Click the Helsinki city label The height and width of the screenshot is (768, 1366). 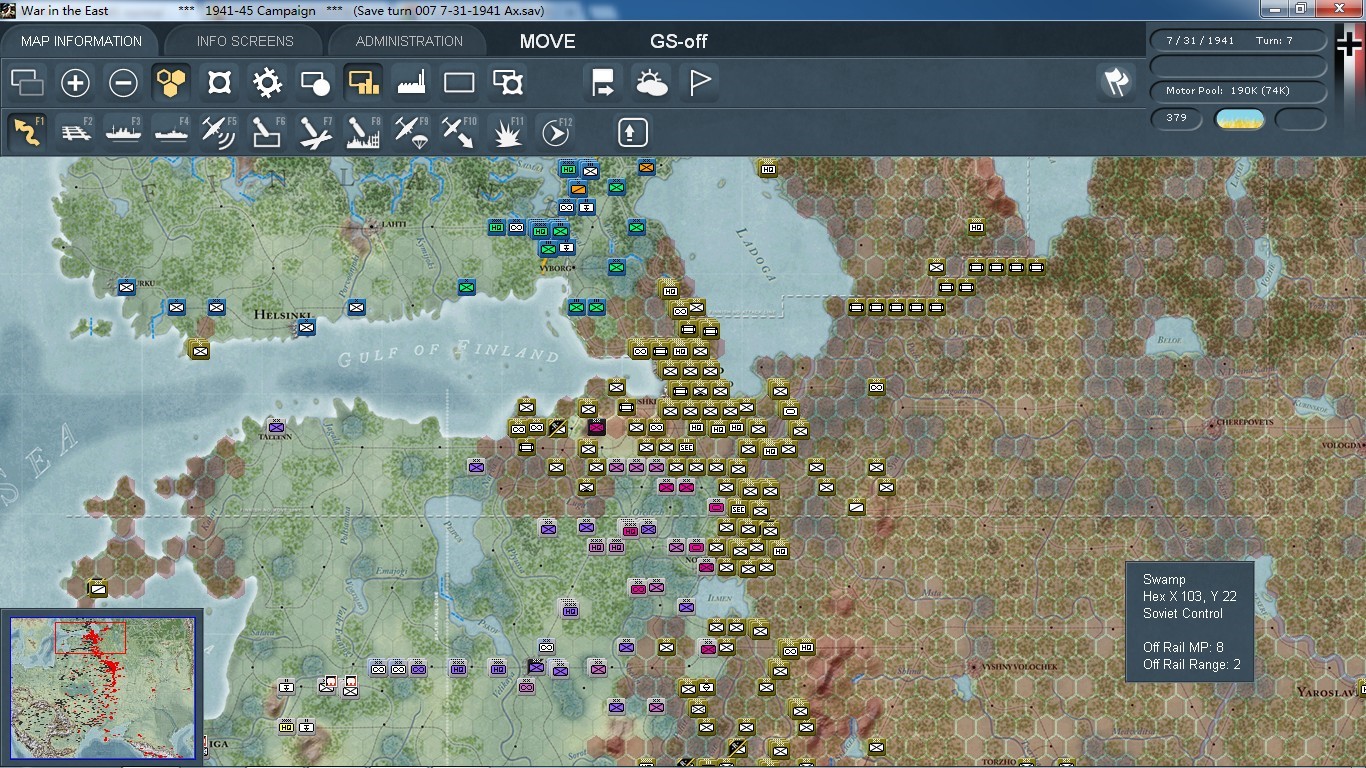point(284,314)
